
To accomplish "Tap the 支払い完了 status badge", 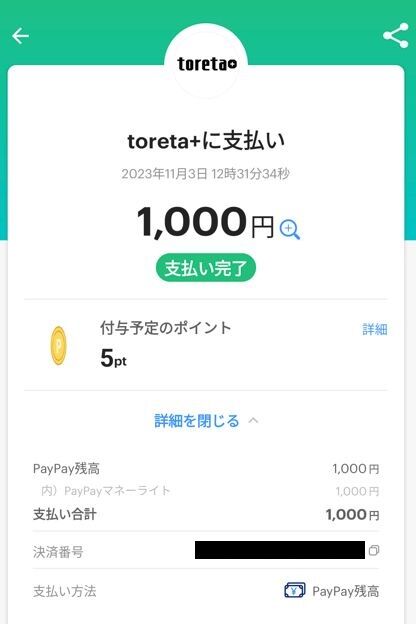I will 206,268.
